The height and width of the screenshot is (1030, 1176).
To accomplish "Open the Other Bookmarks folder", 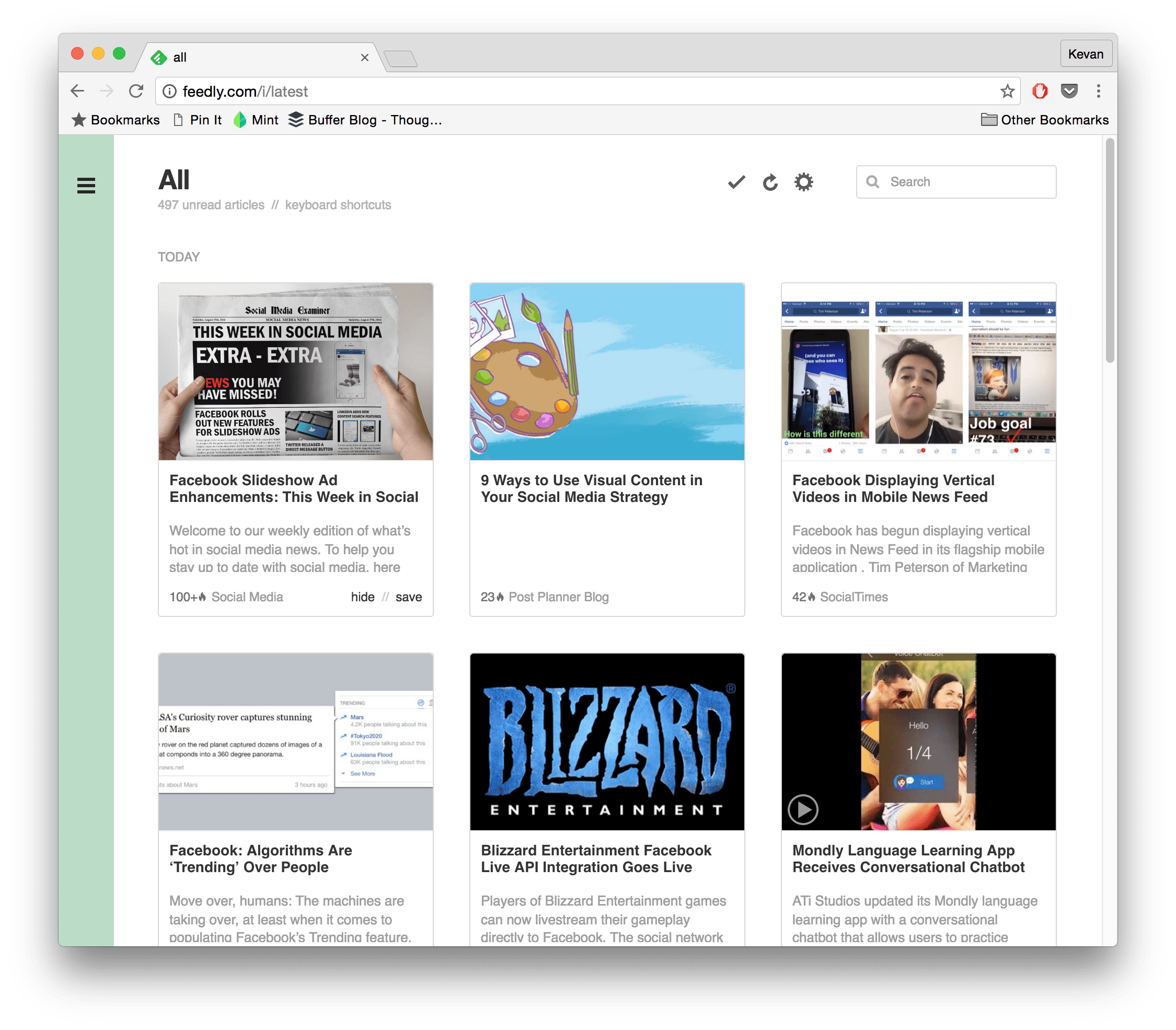I will pyautogui.click(x=1044, y=120).
